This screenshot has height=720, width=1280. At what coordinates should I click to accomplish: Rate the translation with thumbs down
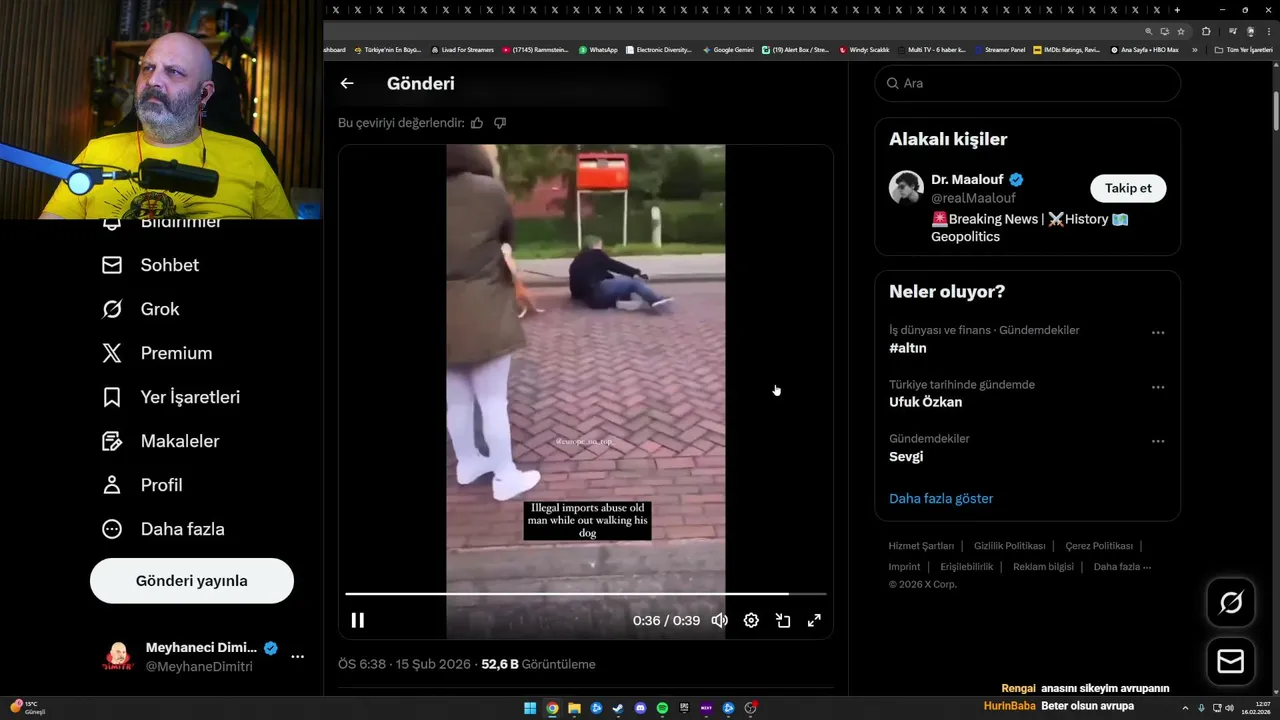coord(500,123)
